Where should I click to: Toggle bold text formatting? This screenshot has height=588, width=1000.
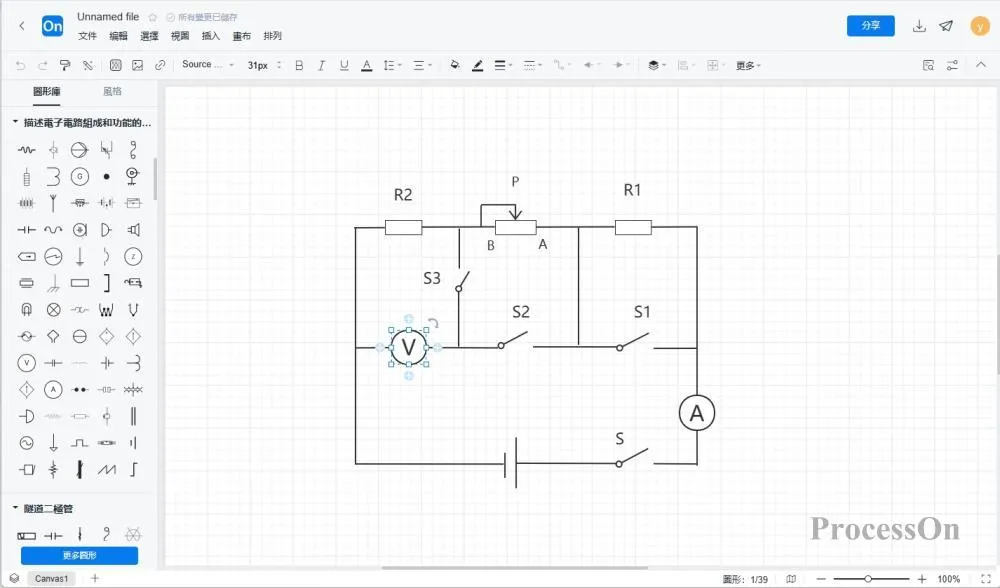click(x=299, y=65)
